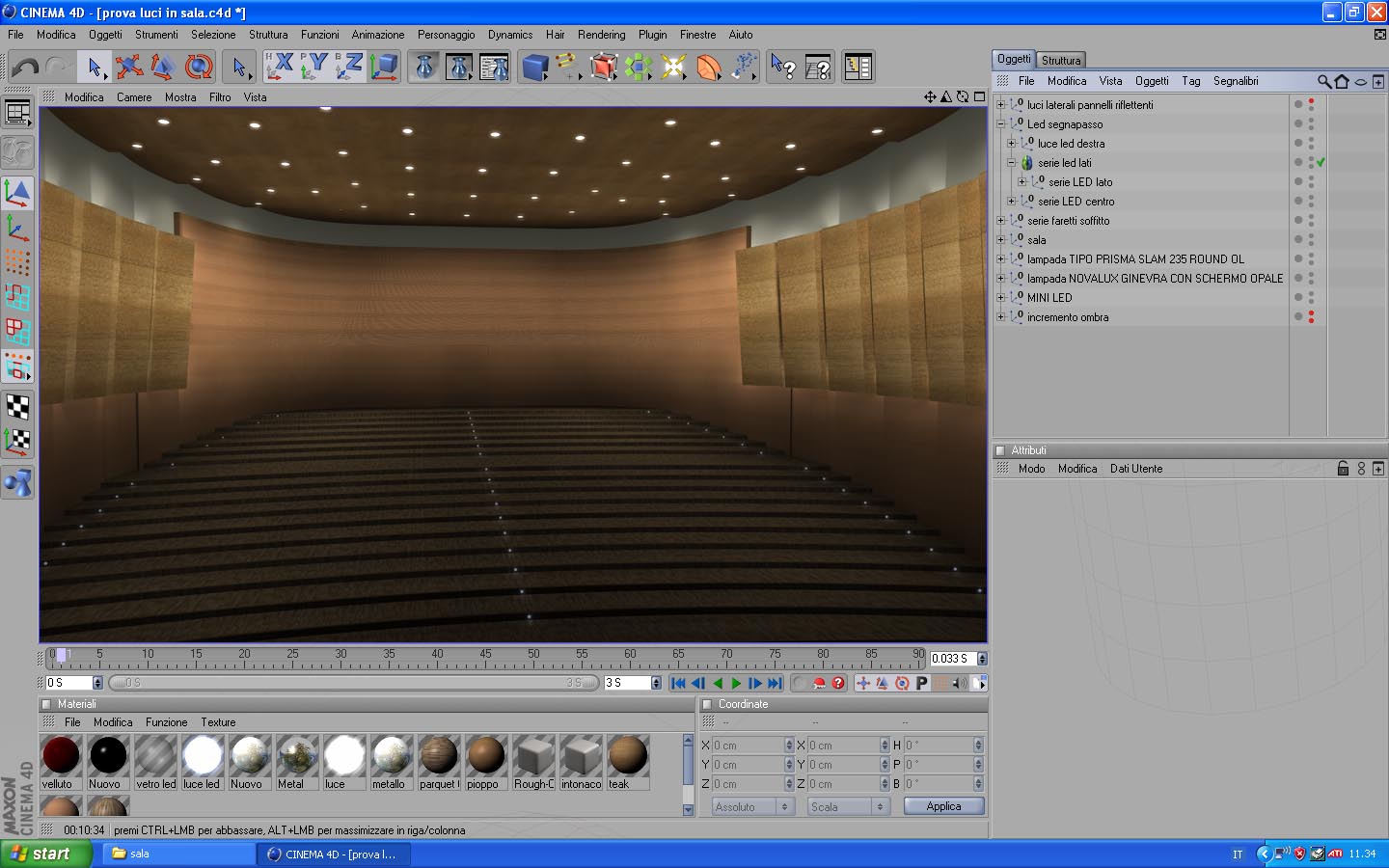
Task: Click the X position input field
Action: pos(748,745)
